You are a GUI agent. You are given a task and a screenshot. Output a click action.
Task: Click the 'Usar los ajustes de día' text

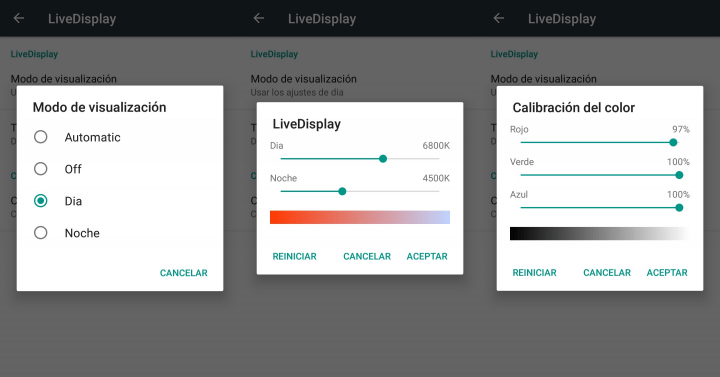[297, 92]
